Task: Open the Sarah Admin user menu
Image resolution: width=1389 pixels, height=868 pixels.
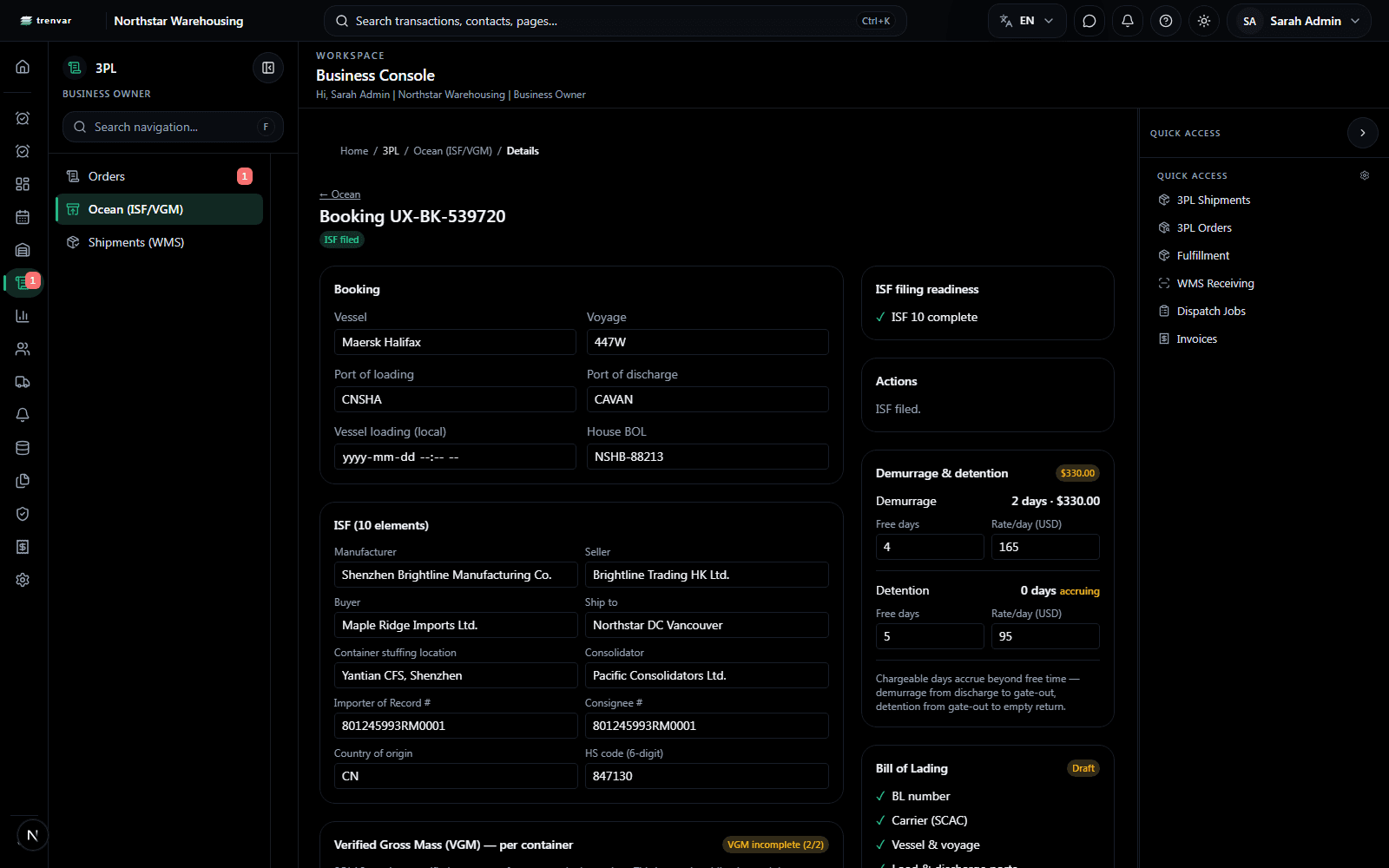Action: tap(1300, 21)
